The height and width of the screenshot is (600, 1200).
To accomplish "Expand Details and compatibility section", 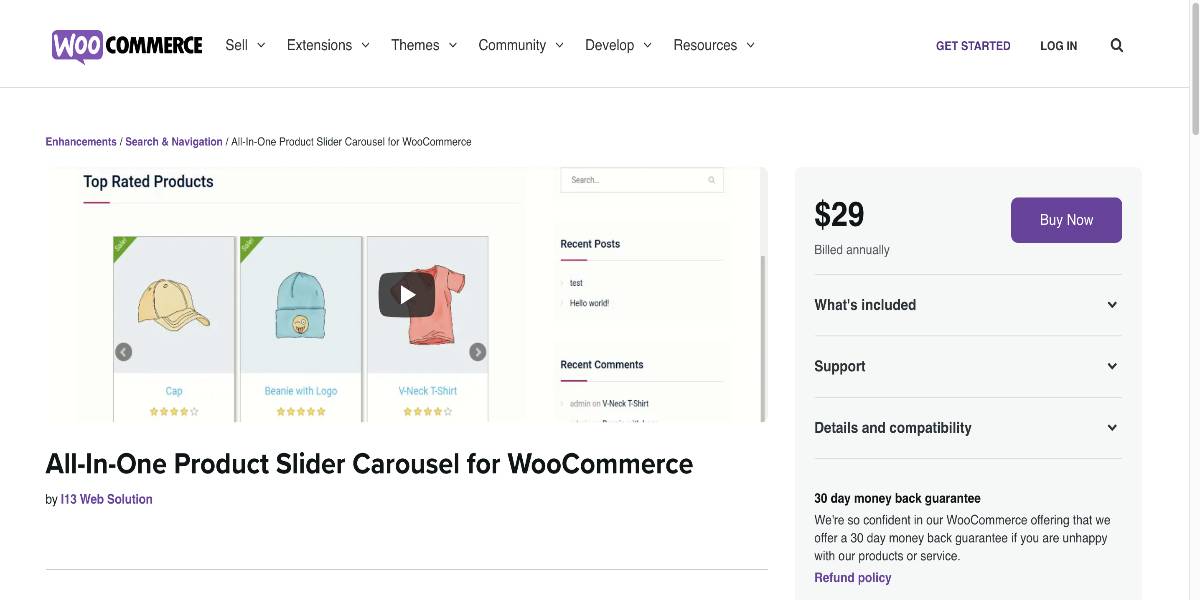I will coord(968,428).
